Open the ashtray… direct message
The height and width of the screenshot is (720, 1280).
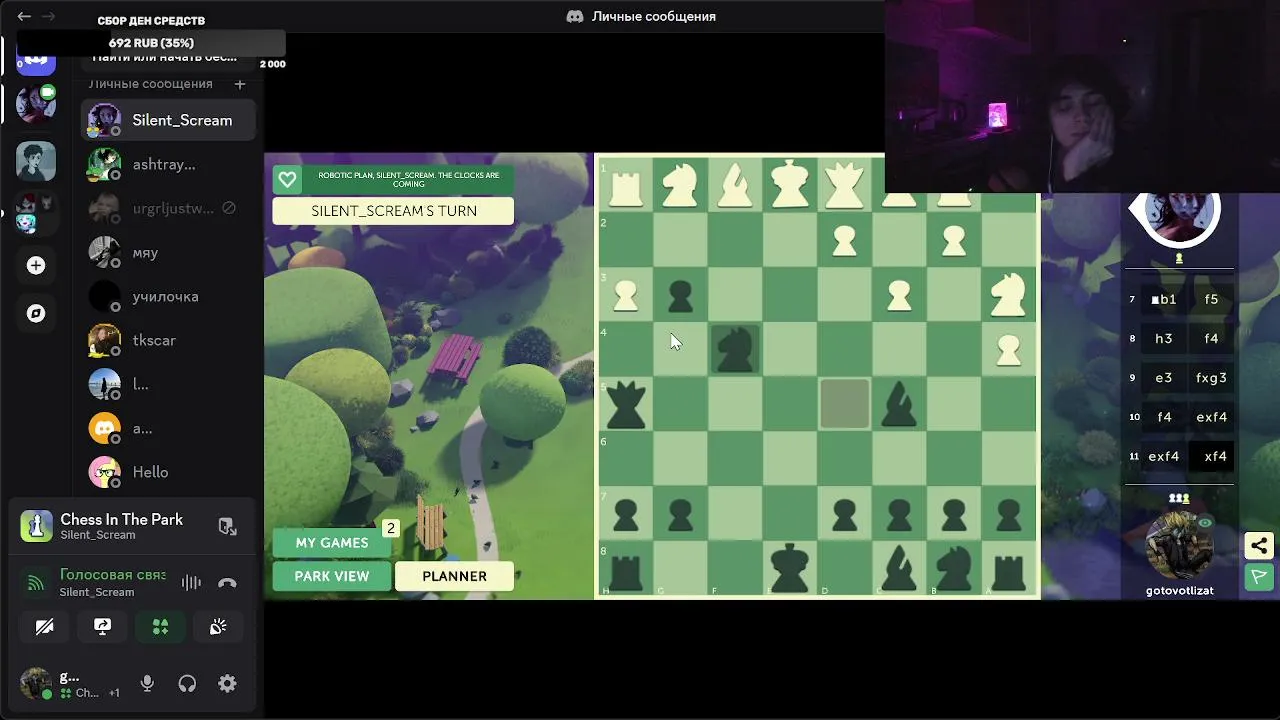168,164
